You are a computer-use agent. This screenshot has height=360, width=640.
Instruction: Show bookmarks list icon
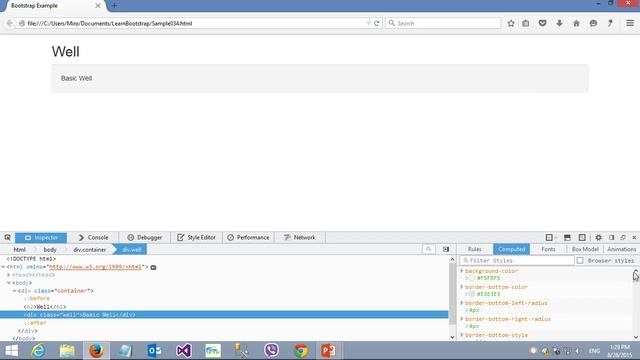(x=526, y=23)
